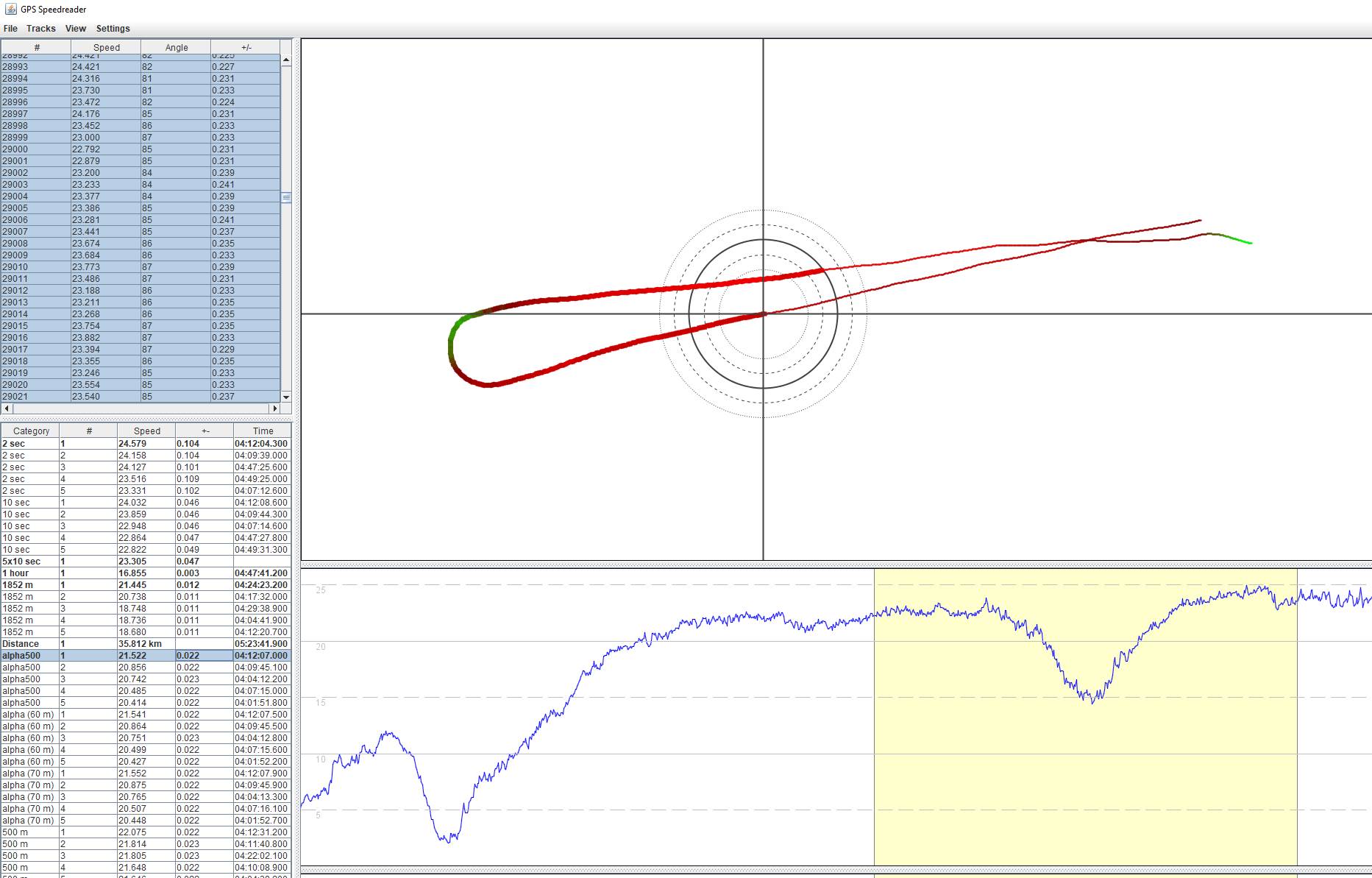Image resolution: width=1372 pixels, height=878 pixels.
Task: Click the horizontal scrollbar under the point table
Action: tap(140, 410)
